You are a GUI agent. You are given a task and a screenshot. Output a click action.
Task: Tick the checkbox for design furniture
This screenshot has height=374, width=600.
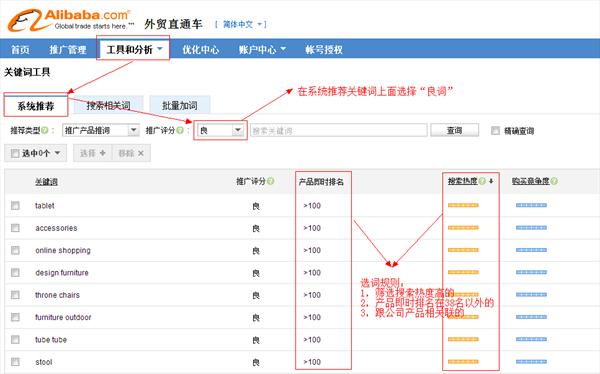(15, 272)
